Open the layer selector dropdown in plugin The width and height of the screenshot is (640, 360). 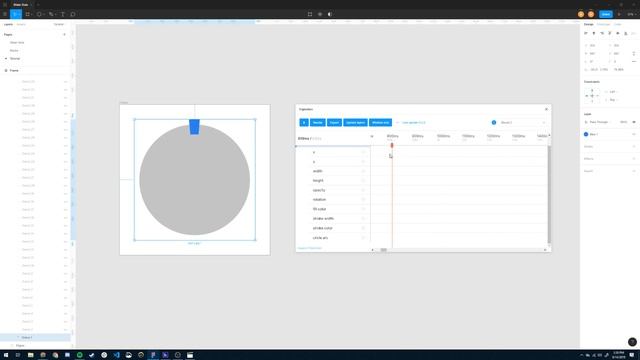(522, 122)
